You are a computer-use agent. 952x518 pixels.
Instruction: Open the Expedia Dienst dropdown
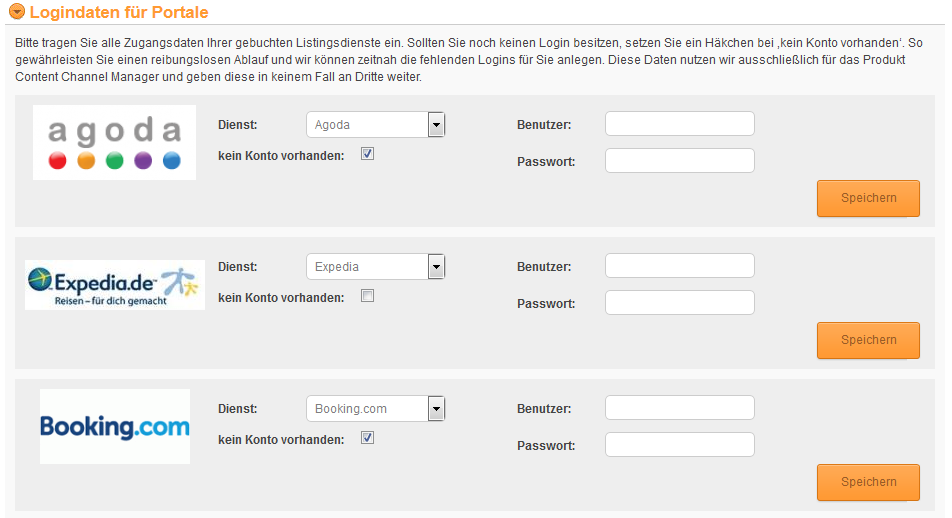pos(376,267)
